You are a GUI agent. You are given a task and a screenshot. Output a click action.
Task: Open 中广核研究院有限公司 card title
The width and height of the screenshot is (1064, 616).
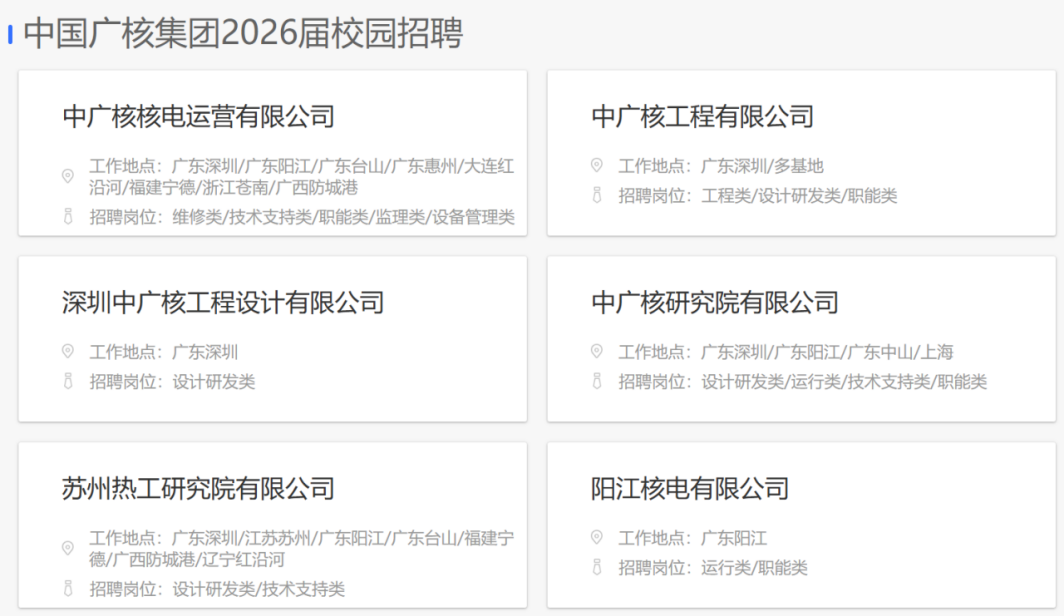[x=715, y=303]
